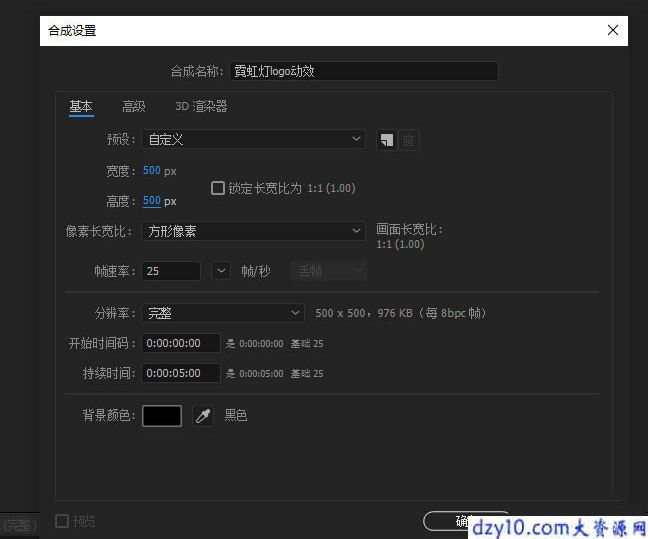Expand the frame rate preset arrow

pyautogui.click(x=221, y=271)
